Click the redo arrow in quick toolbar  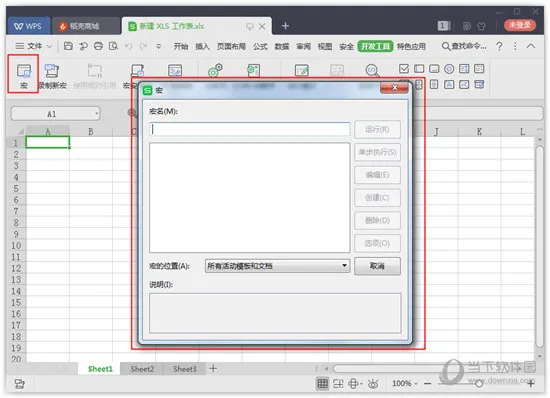point(143,46)
